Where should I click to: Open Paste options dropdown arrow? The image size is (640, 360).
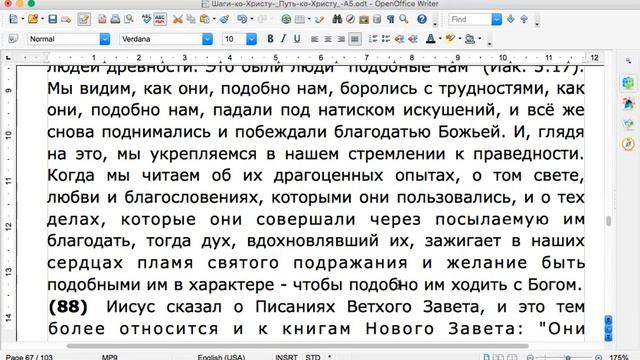click(x=213, y=19)
